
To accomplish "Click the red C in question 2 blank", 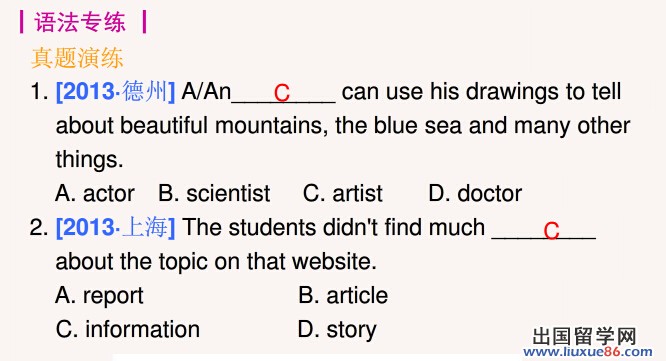I will (551, 231).
